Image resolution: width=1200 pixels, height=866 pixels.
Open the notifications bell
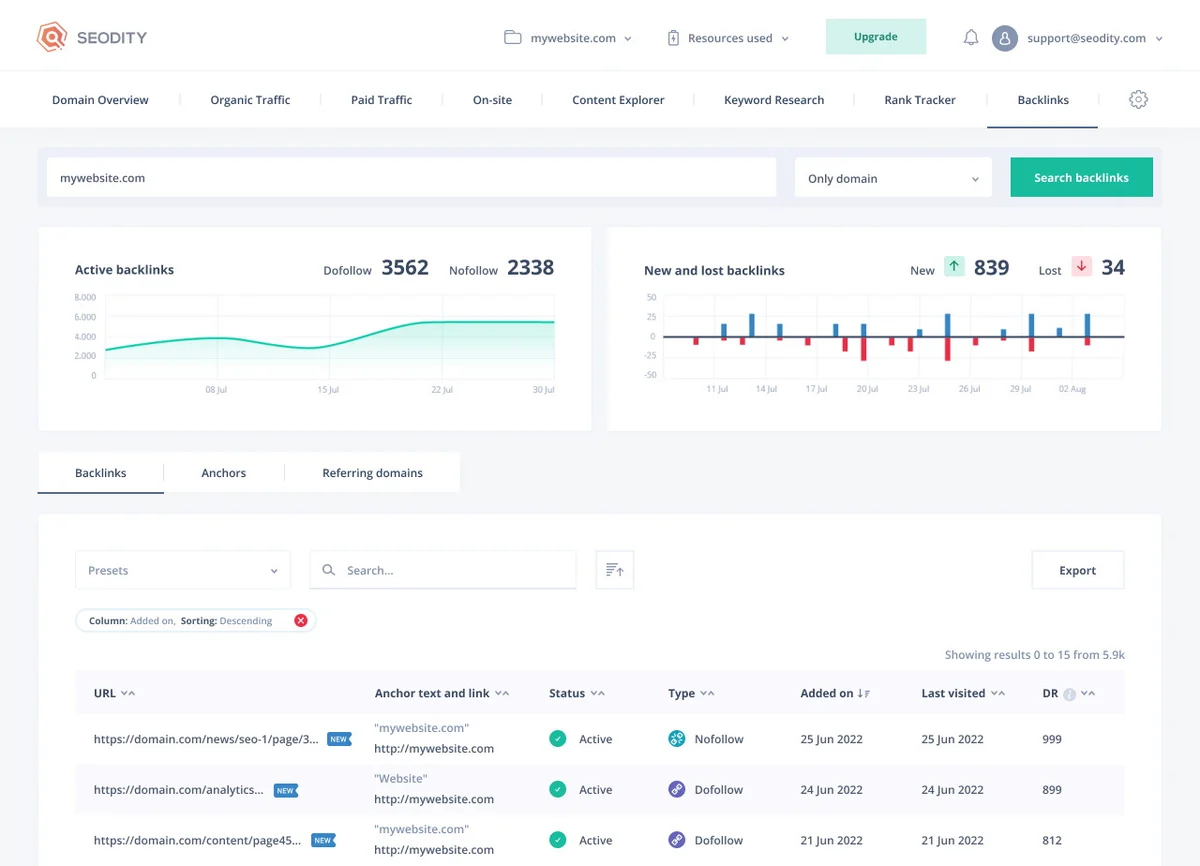(x=970, y=38)
